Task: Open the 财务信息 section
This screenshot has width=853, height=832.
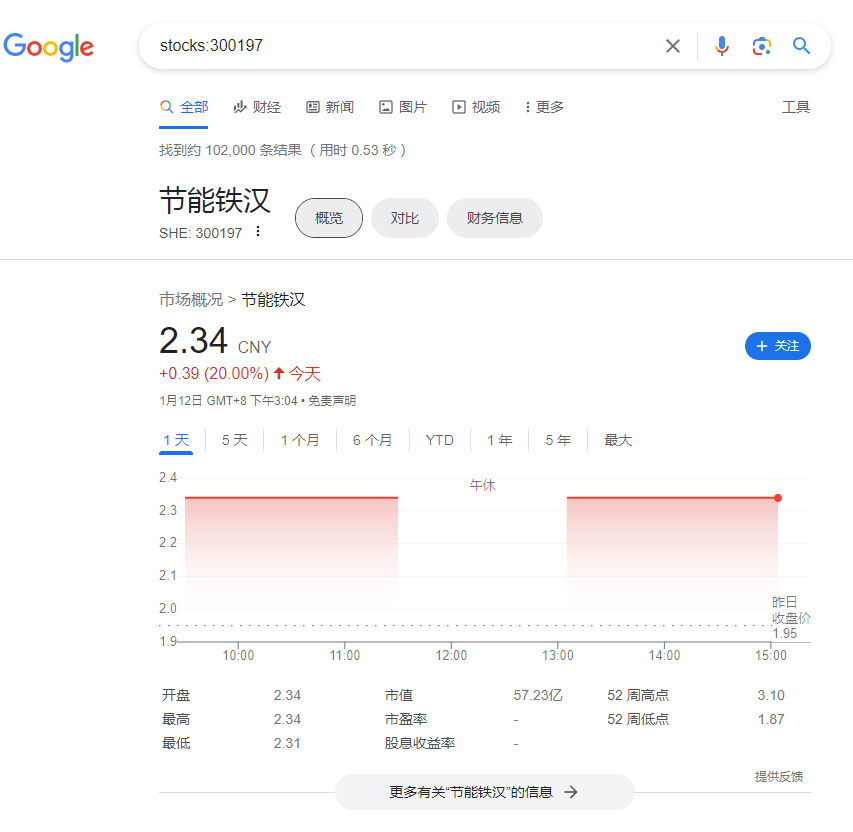Action: (x=494, y=218)
